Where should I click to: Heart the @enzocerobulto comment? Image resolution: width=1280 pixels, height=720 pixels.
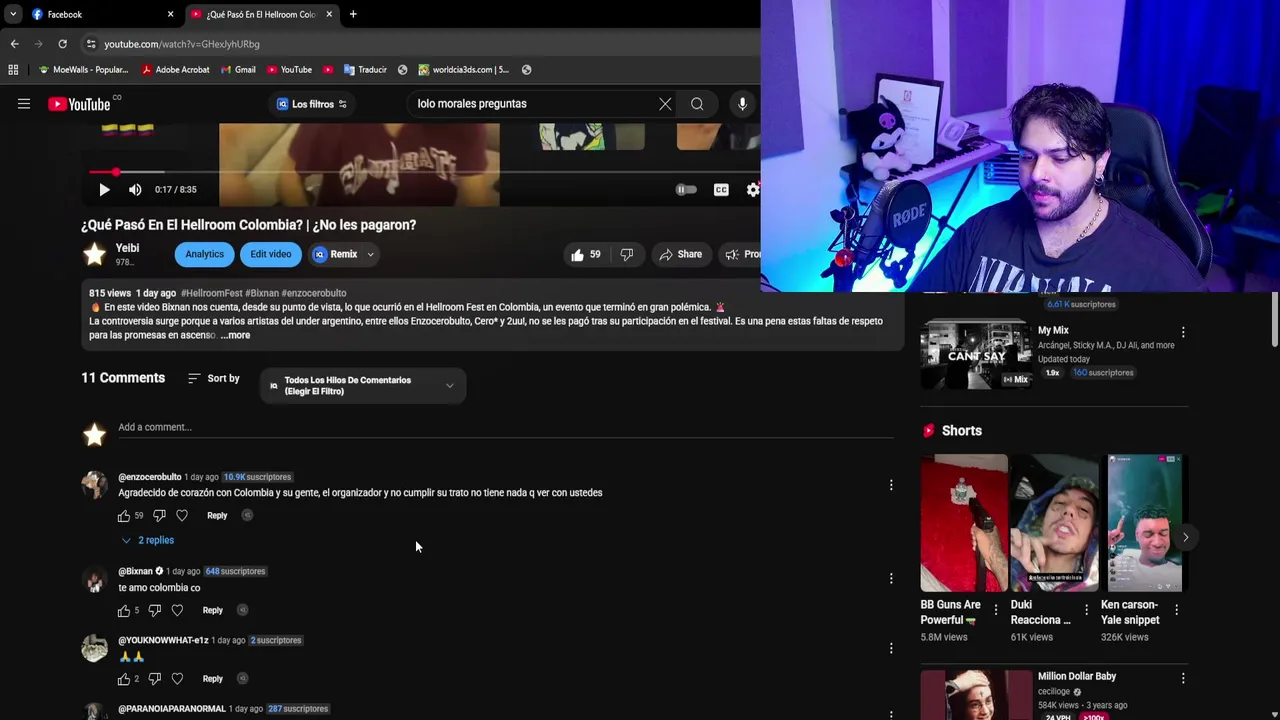(182, 516)
